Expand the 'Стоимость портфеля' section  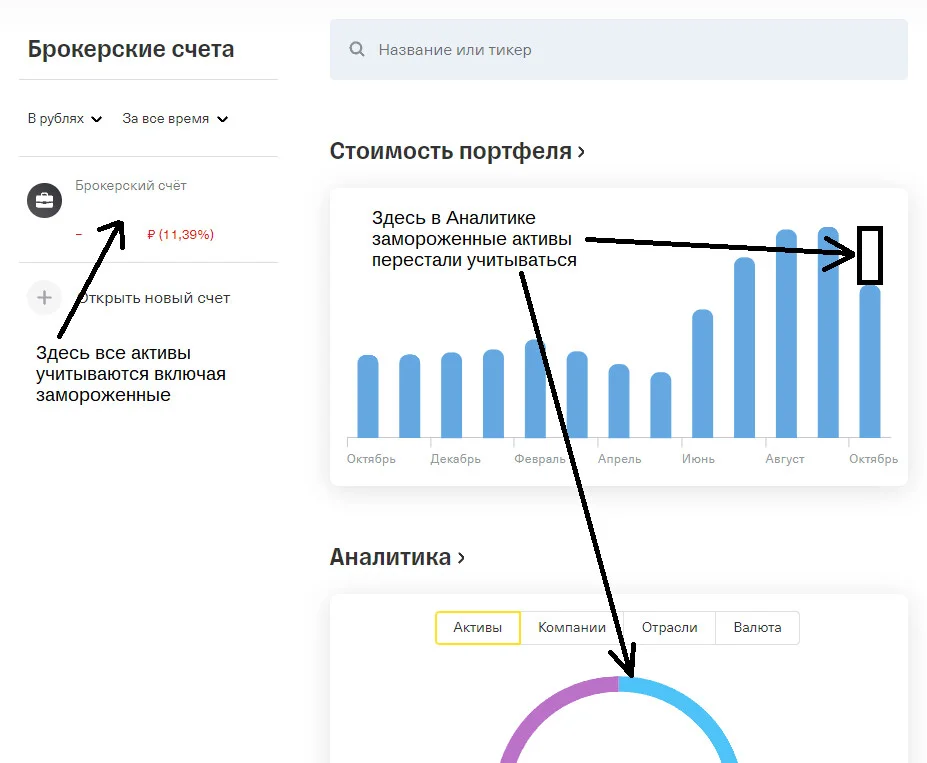[x=457, y=151]
